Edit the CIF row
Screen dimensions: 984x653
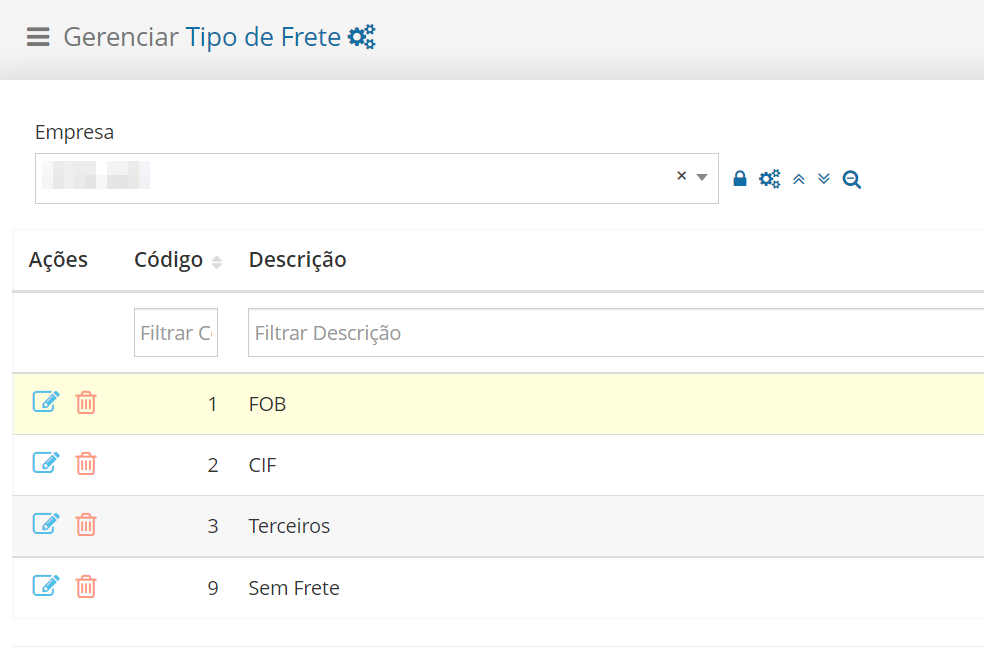pyautogui.click(x=46, y=463)
